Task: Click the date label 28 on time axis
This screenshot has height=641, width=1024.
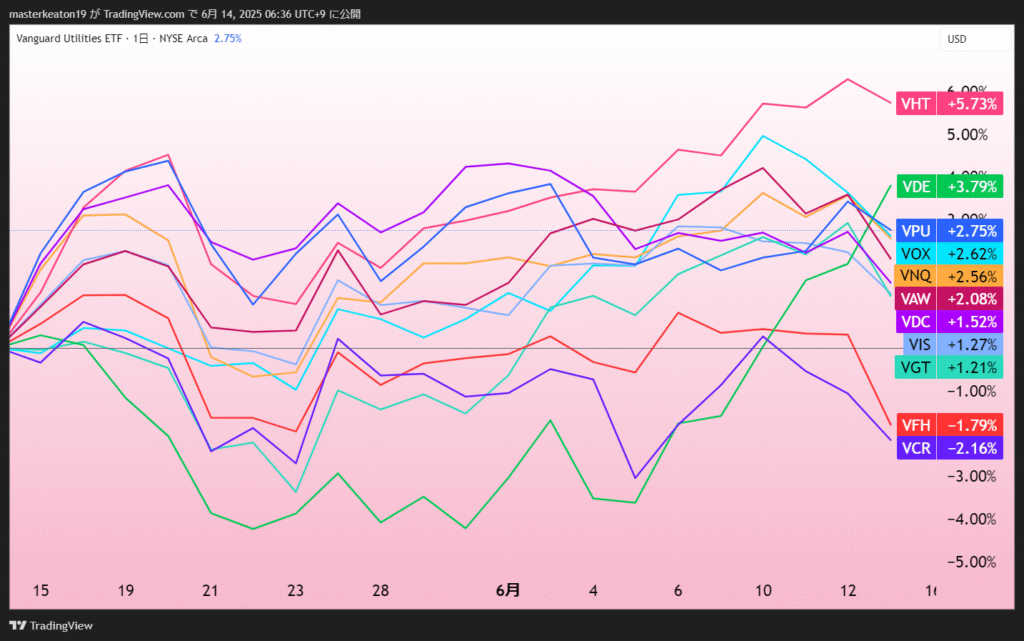Action: tap(380, 591)
